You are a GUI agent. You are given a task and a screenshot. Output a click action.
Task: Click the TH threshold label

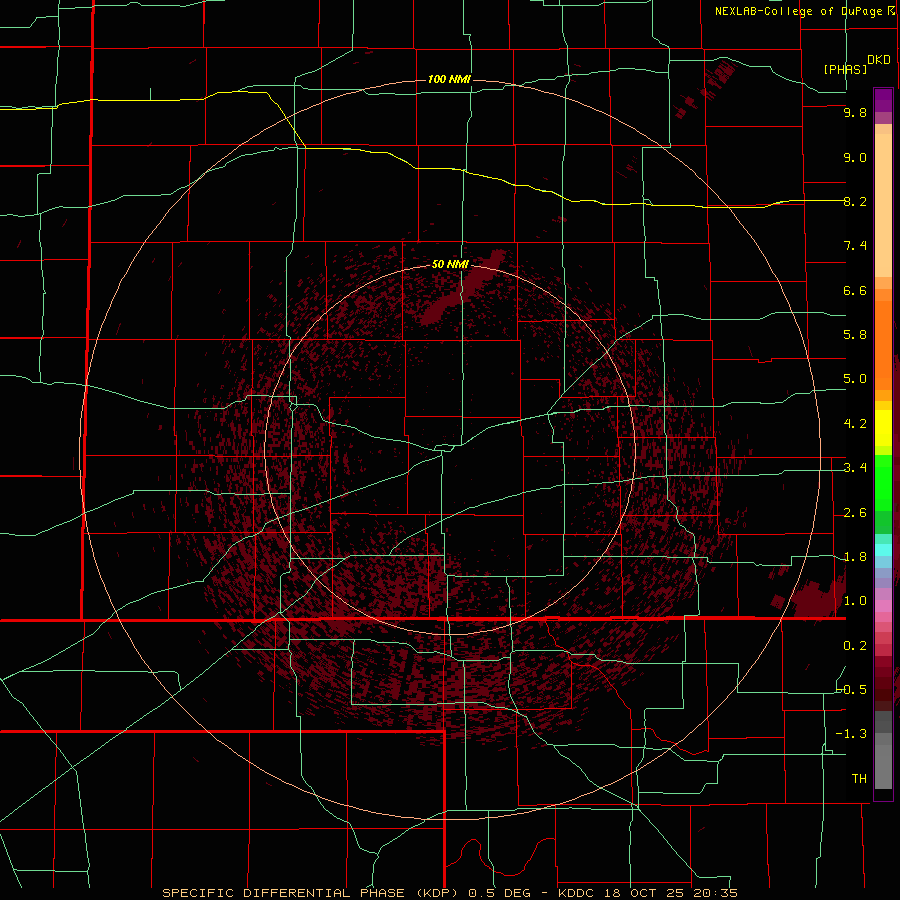click(x=859, y=779)
